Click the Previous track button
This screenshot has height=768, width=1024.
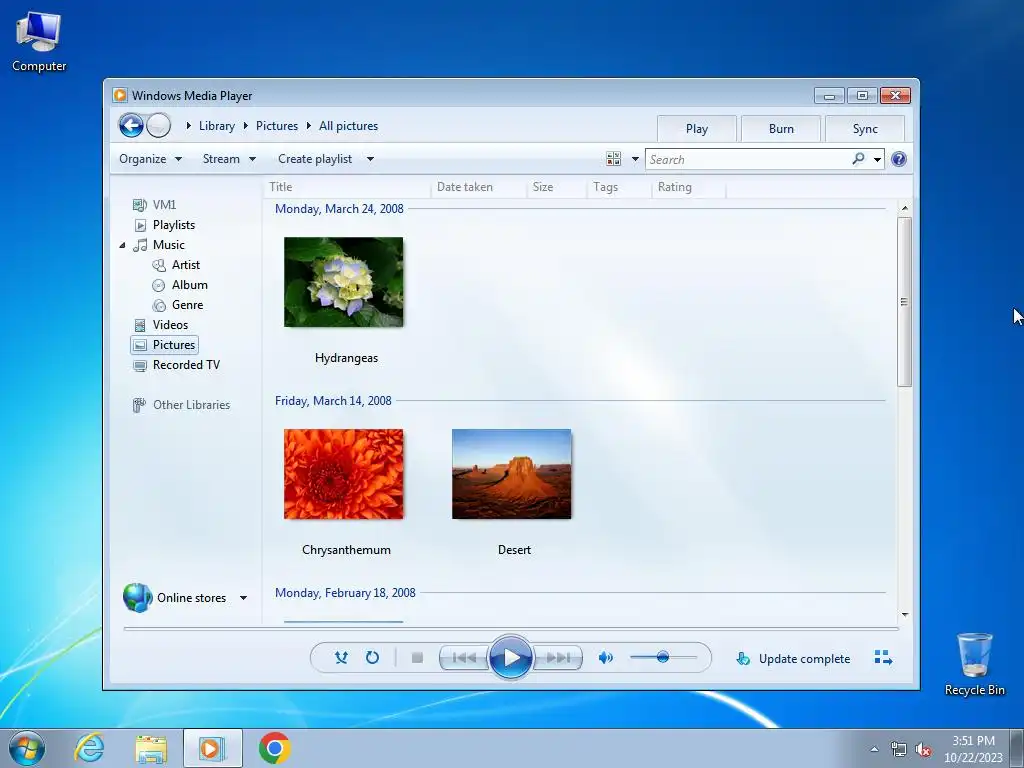click(464, 658)
